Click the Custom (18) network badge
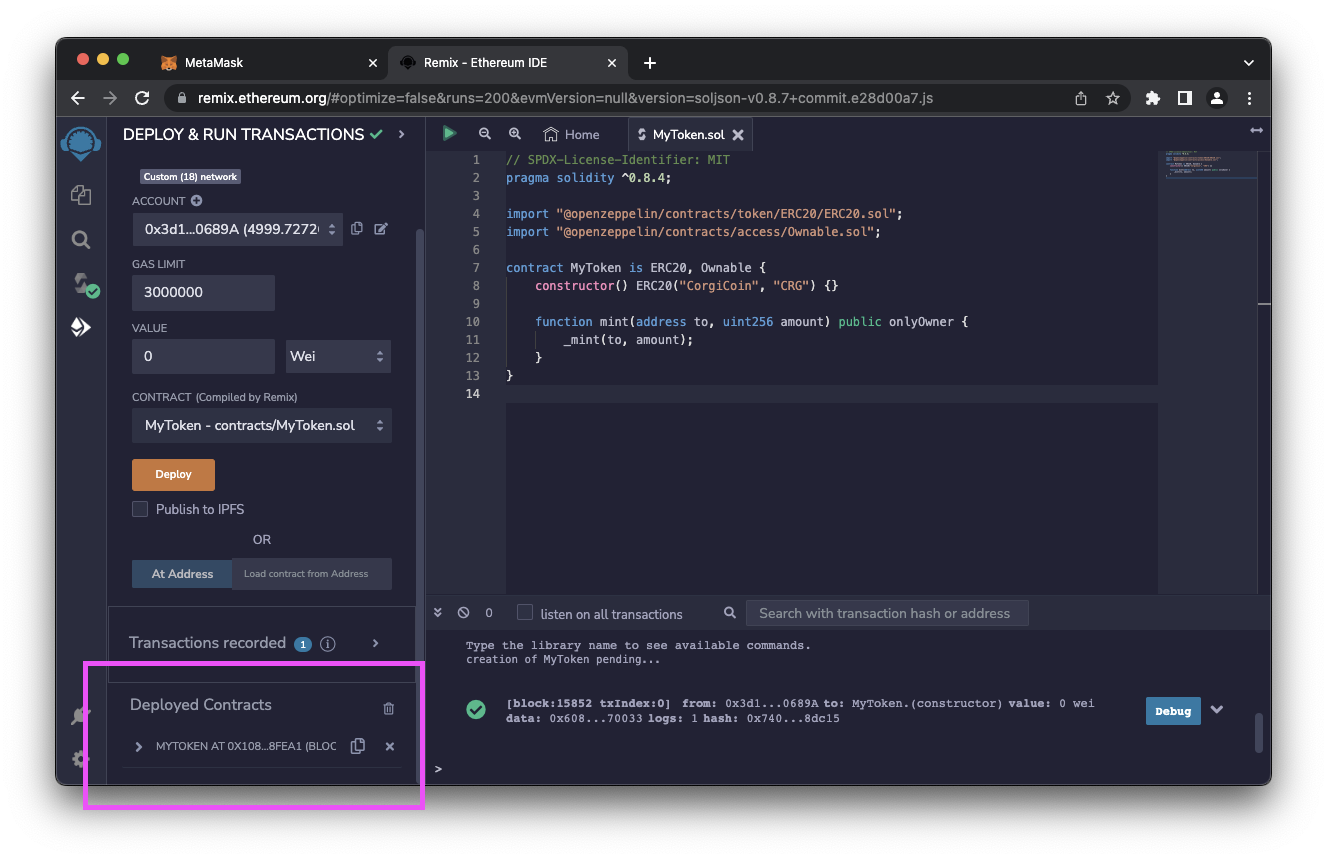1327x859 pixels. click(x=190, y=176)
